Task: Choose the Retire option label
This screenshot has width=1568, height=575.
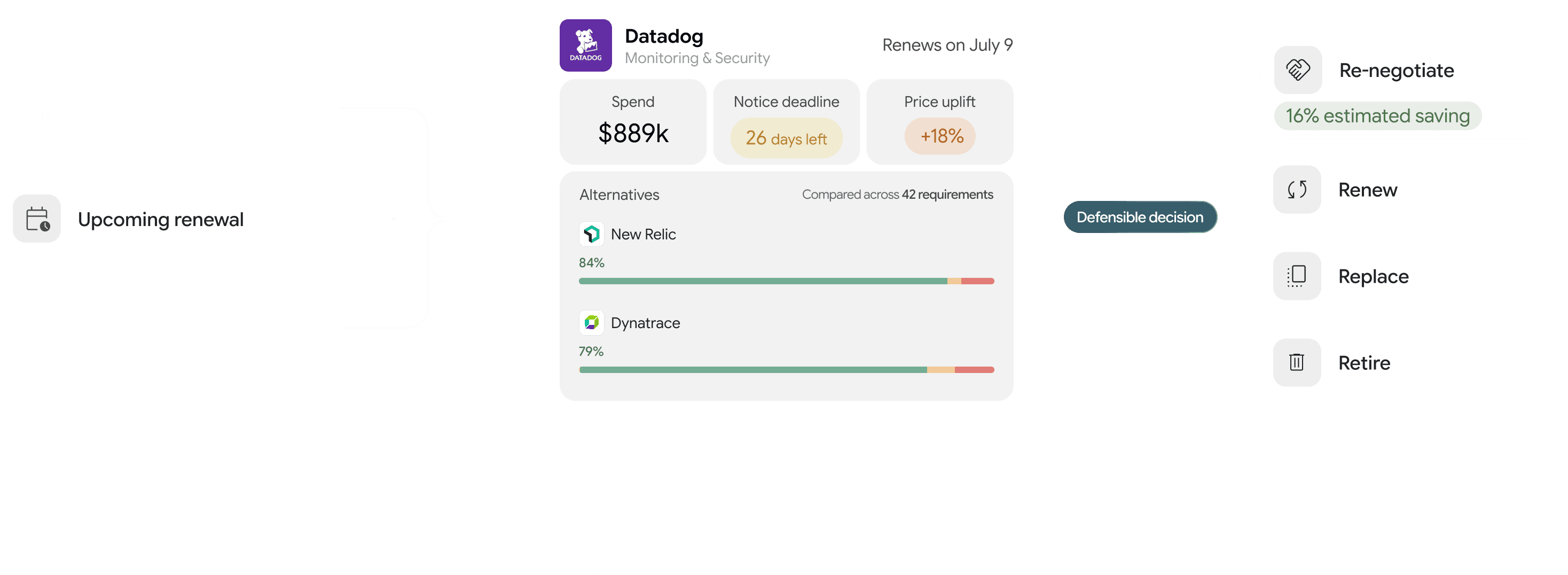Action: tap(1364, 362)
